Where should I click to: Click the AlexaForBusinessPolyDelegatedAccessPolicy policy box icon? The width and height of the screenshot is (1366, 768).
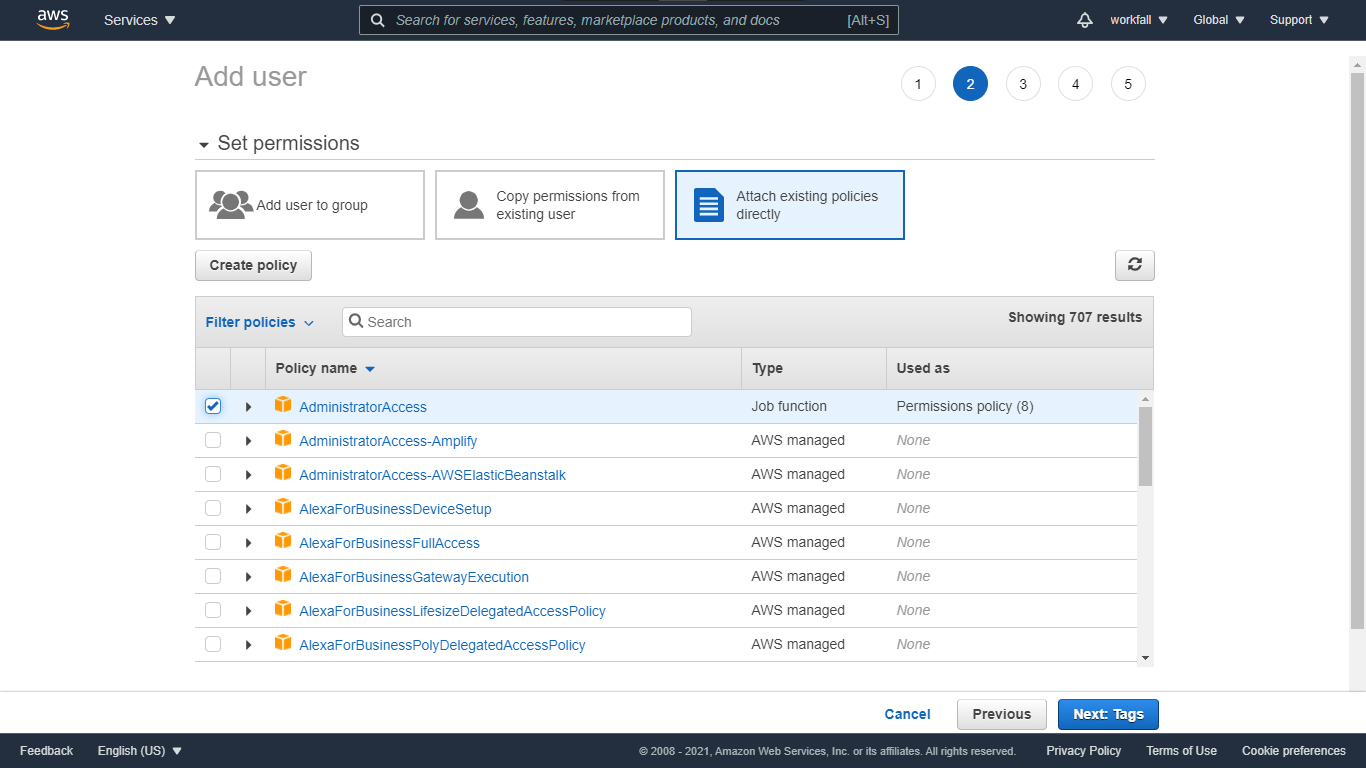pos(283,643)
